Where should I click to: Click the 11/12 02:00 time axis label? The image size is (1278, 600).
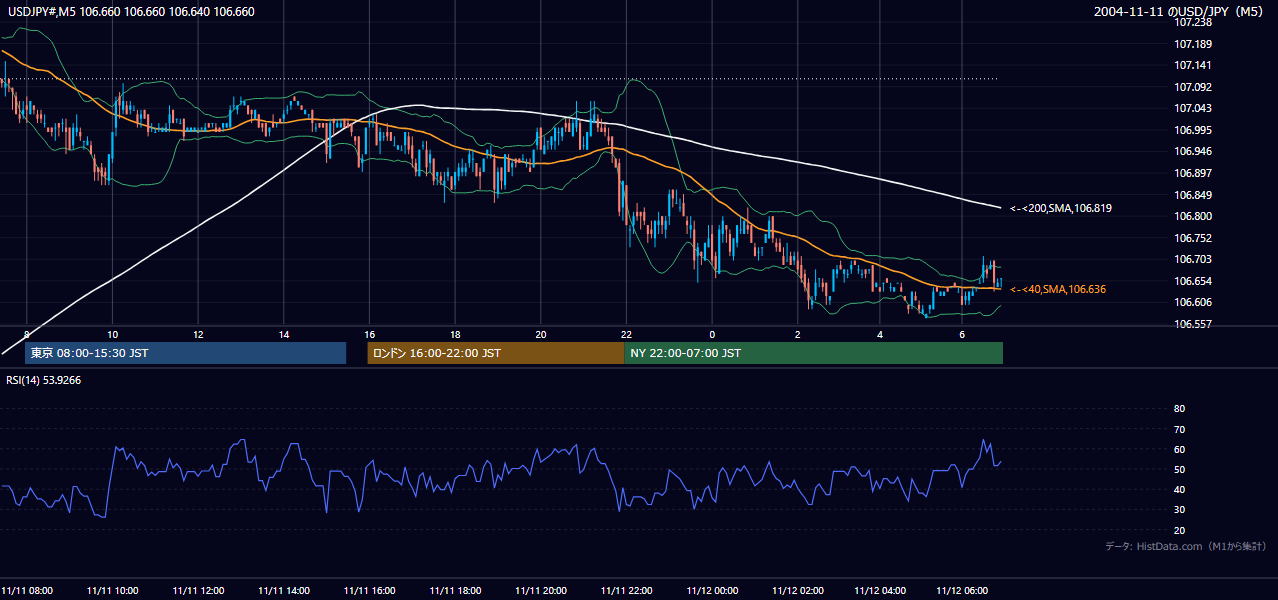pos(797,591)
